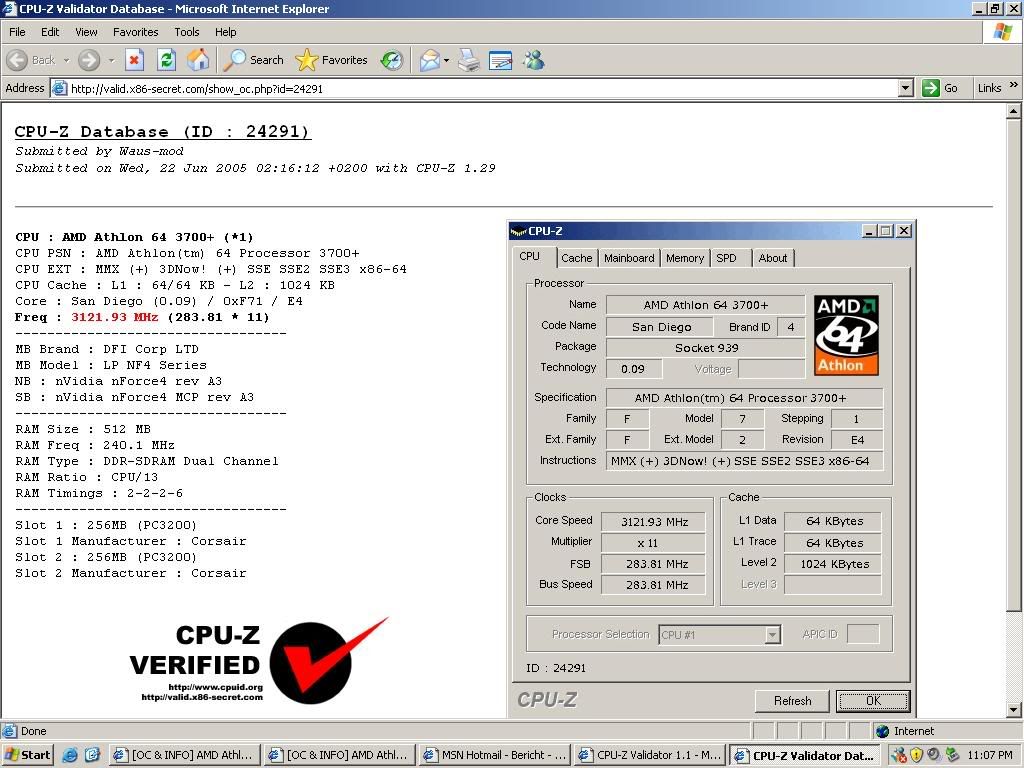Image resolution: width=1024 pixels, height=768 pixels.
Task: Click the Edit page toolbar icon
Action: pyautogui.click(x=500, y=60)
